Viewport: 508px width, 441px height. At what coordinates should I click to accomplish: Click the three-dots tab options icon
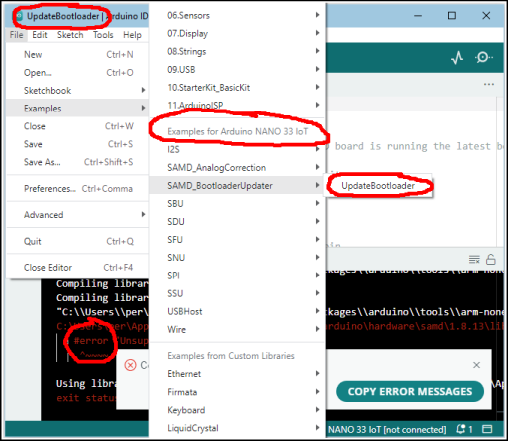click(489, 84)
